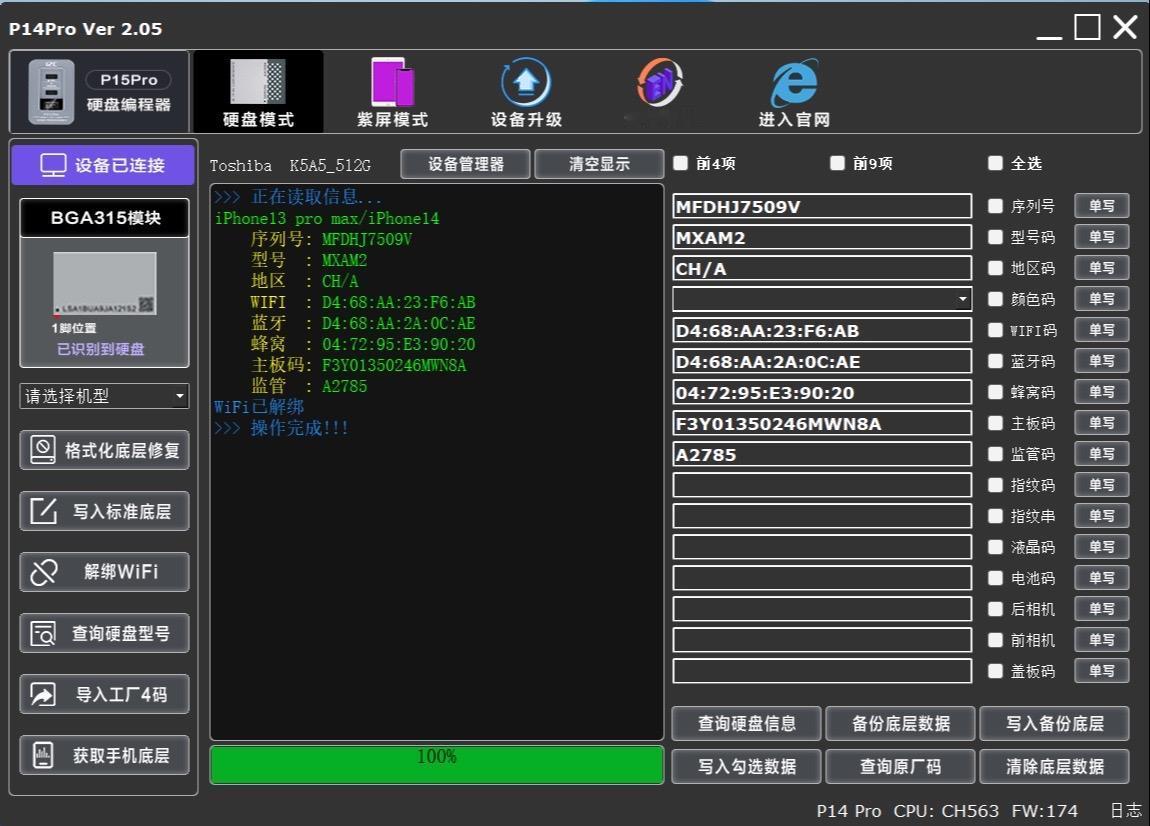This screenshot has width=1150, height=826.
Task: Check the 颜色码 checkbox
Action: click(995, 299)
